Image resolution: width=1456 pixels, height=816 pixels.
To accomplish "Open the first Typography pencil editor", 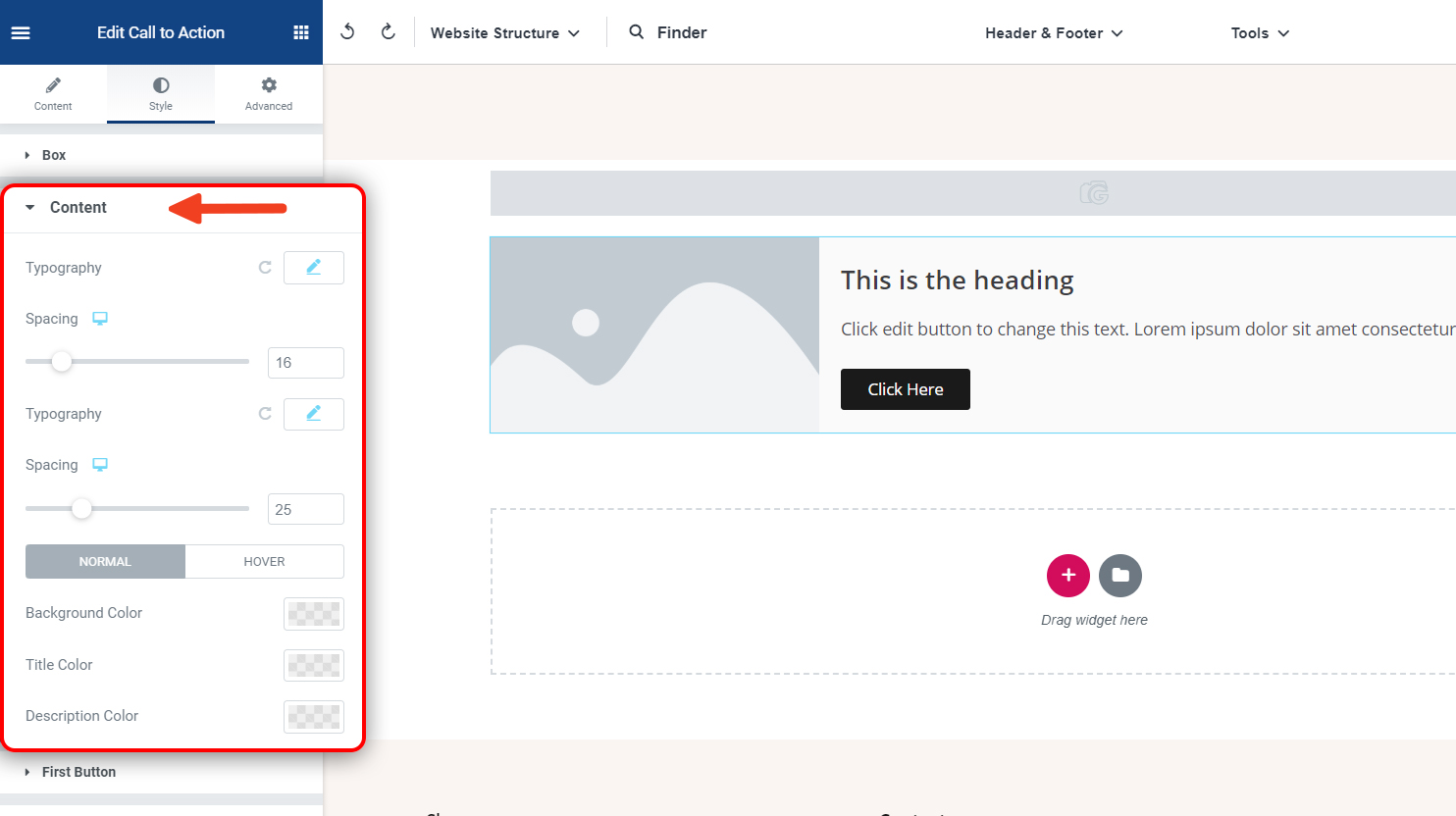I will pos(314,268).
